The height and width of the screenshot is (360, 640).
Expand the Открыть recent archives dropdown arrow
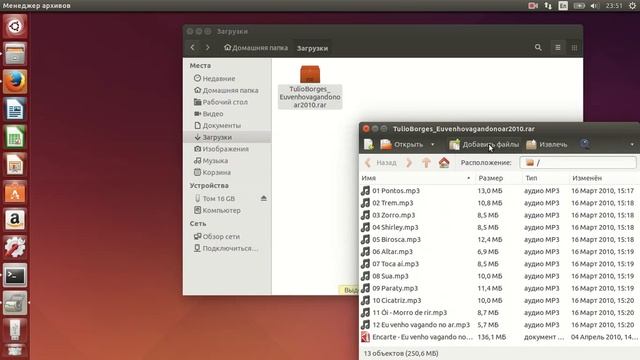pos(433,144)
